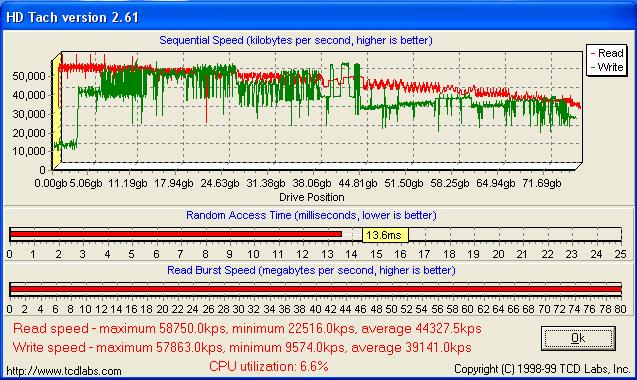Click the Ok button

(x=578, y=338)
